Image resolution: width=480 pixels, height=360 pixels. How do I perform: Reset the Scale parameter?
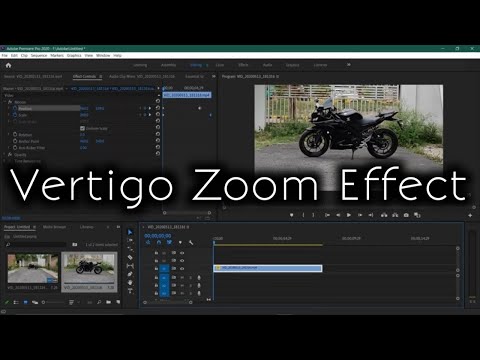158,114
